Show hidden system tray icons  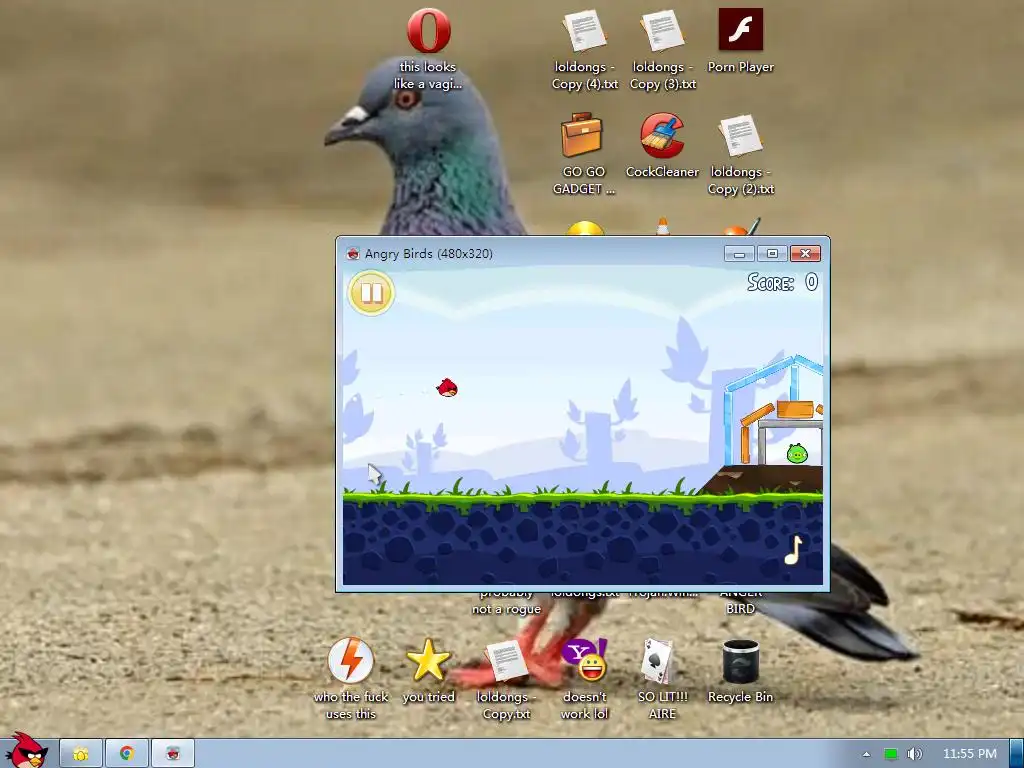[x=867, y=754]
